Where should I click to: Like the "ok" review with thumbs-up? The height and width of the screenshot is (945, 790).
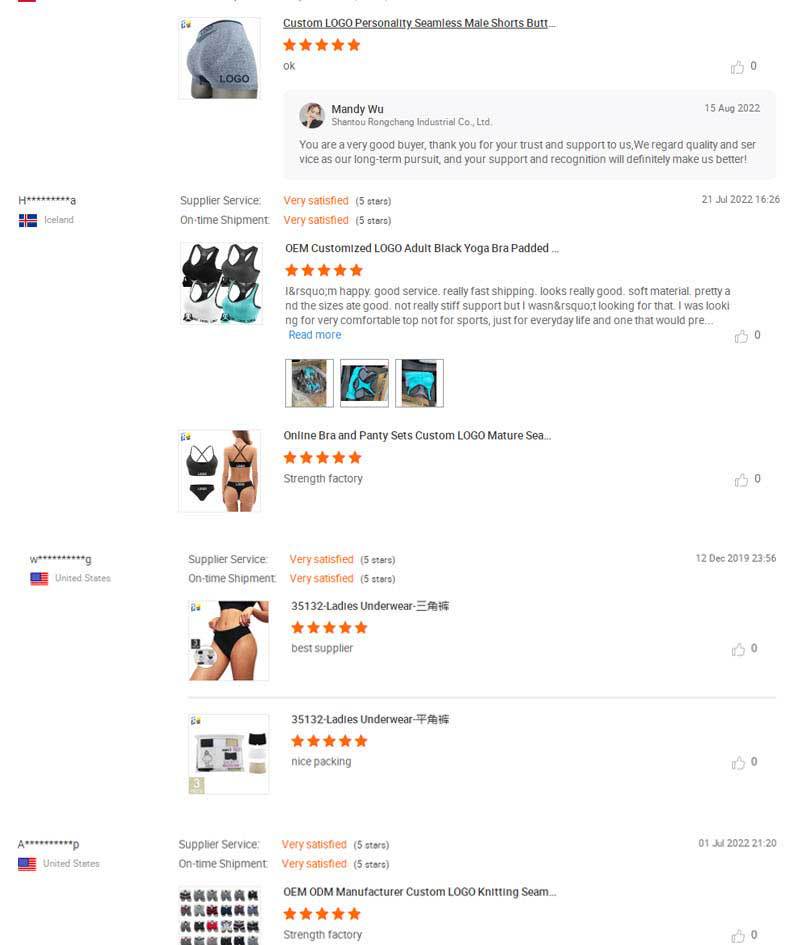point(737,67)
